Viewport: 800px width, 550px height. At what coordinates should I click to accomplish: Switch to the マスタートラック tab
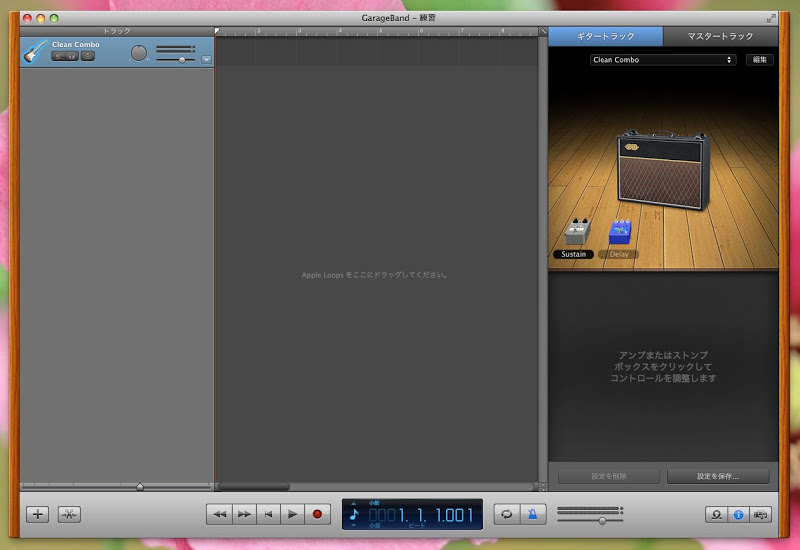coord(720,36)
